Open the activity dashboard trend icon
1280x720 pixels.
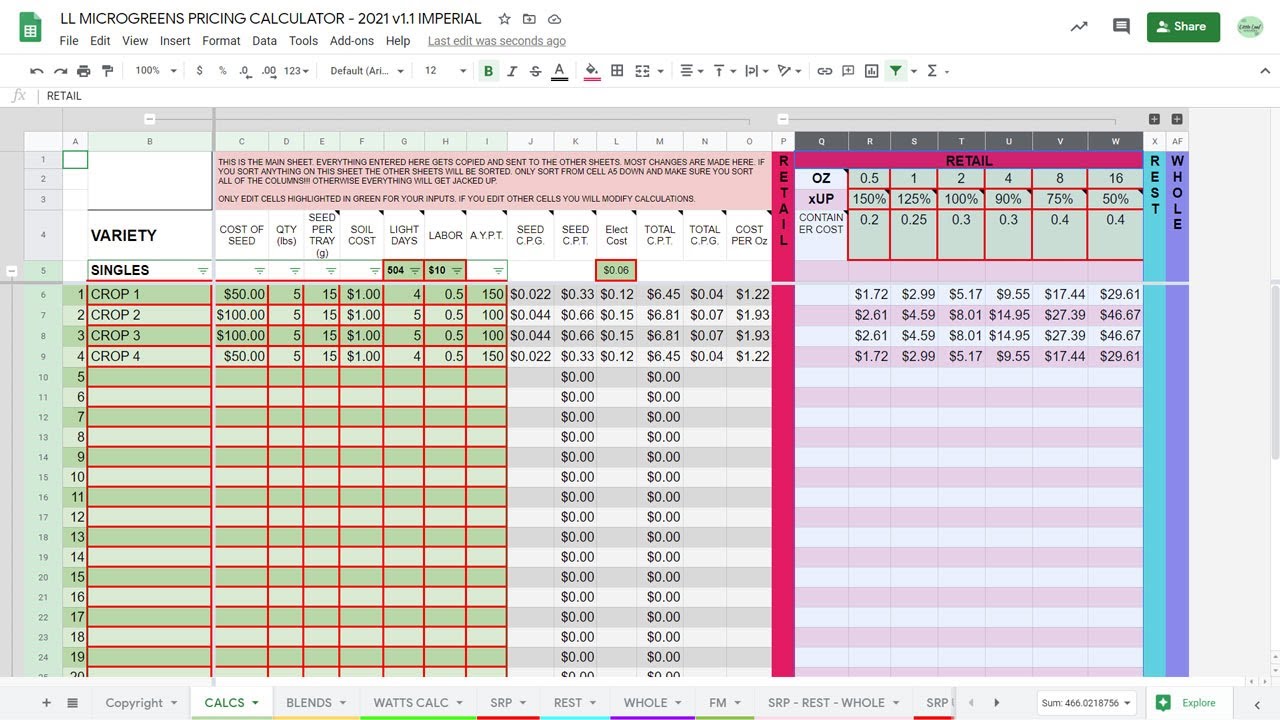tap(1079, 27)
